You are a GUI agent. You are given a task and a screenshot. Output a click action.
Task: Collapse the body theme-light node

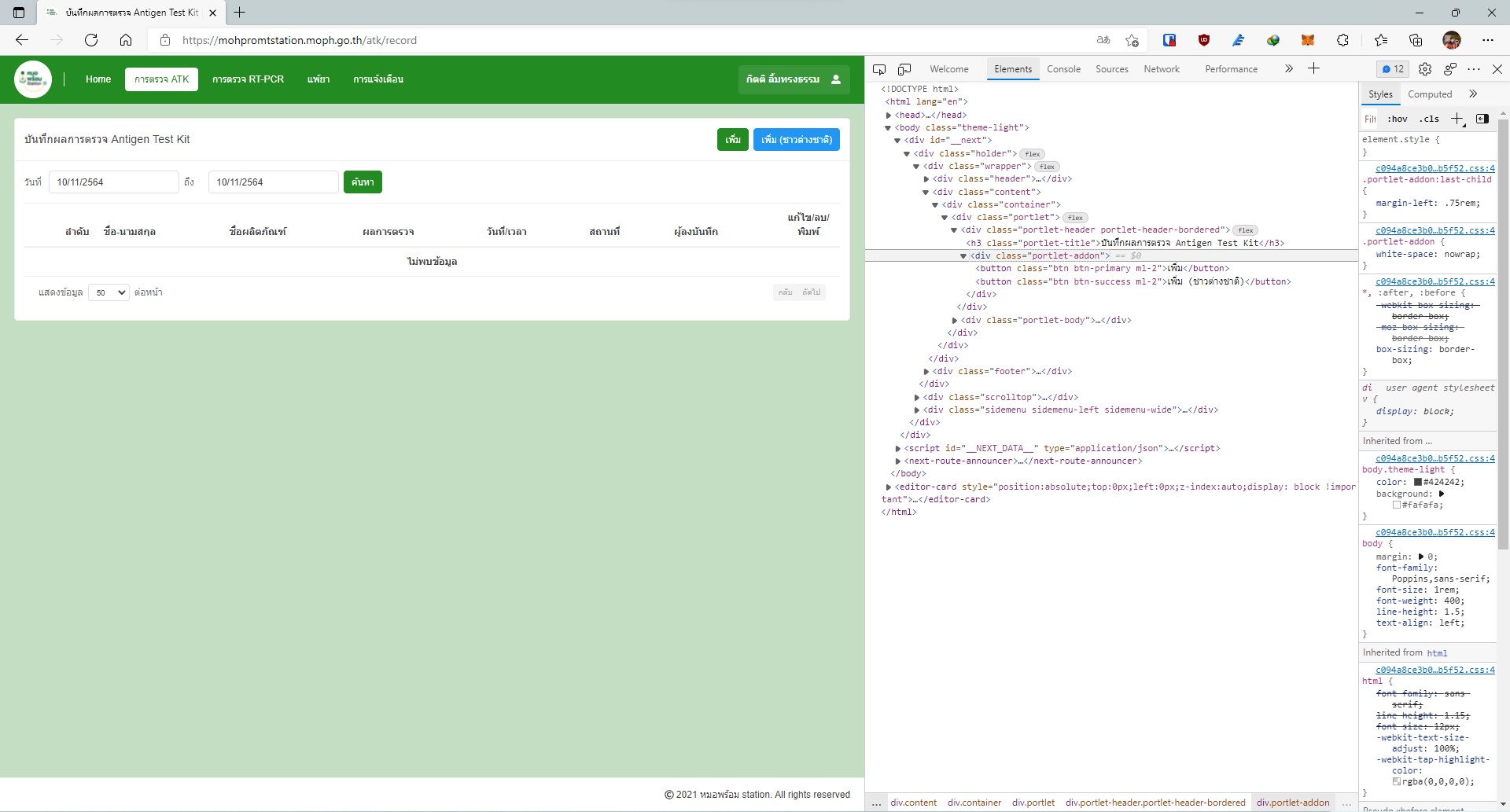point(889,128)
